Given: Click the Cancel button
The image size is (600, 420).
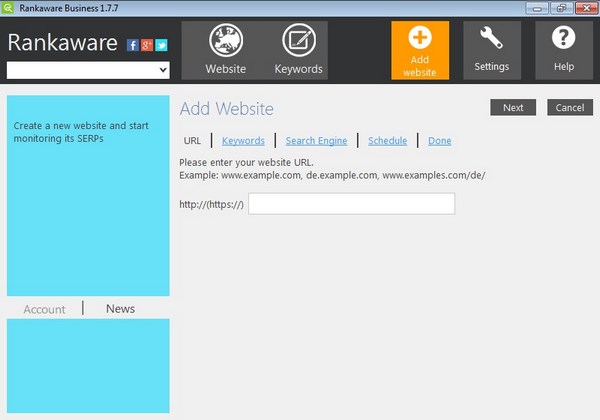Looking at the screenshot, I should click(570, 107).
